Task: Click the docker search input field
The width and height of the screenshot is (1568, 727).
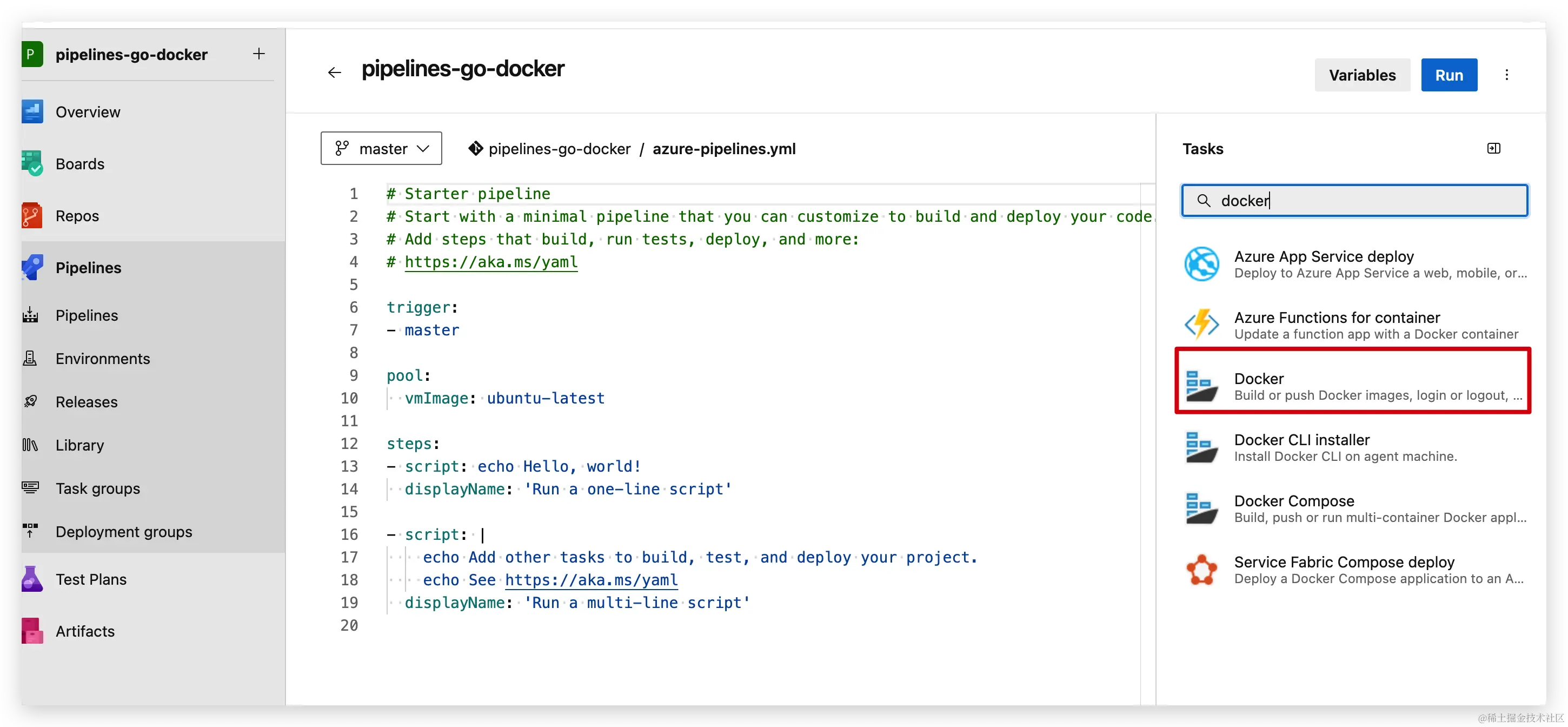Action: [x=1356, y=200]
